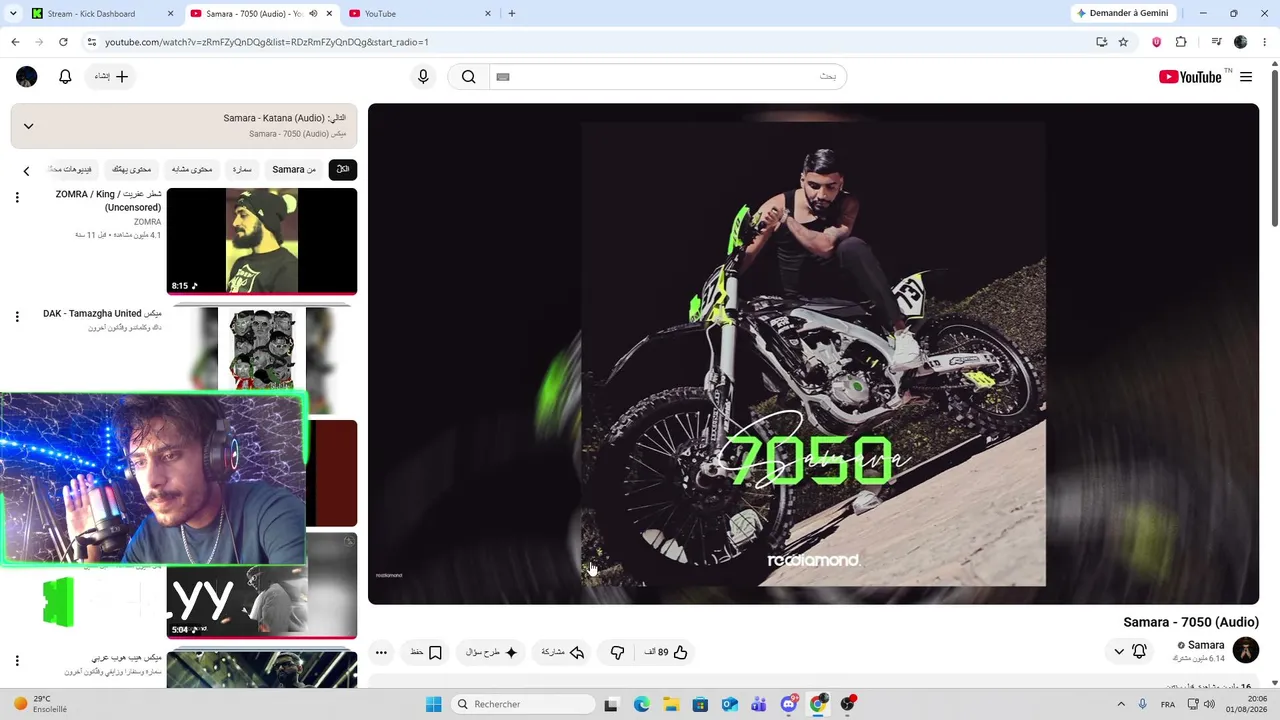Open more actions ellipsis below video
Viewport: 1280px width, 720px height.
point(381,652)
